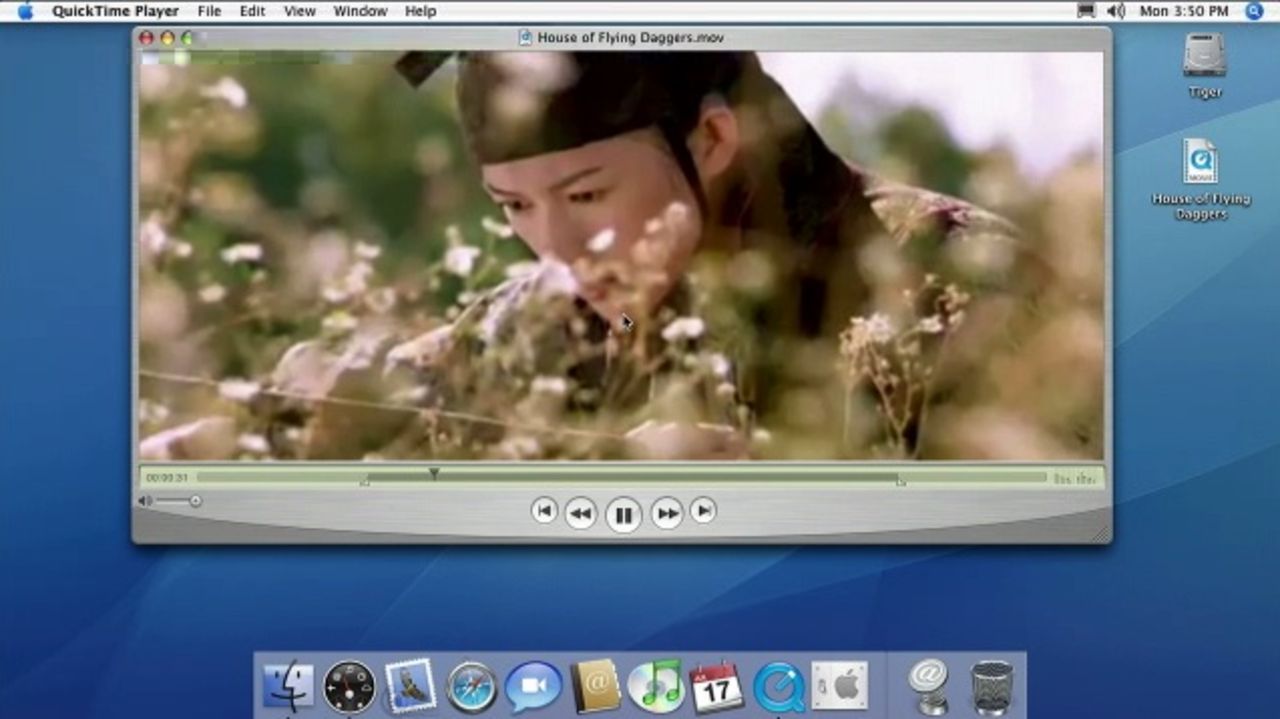Click the fast forward button
This screenshot has width=1280, height=719.
pyautogui.click(x=667, y=514)
